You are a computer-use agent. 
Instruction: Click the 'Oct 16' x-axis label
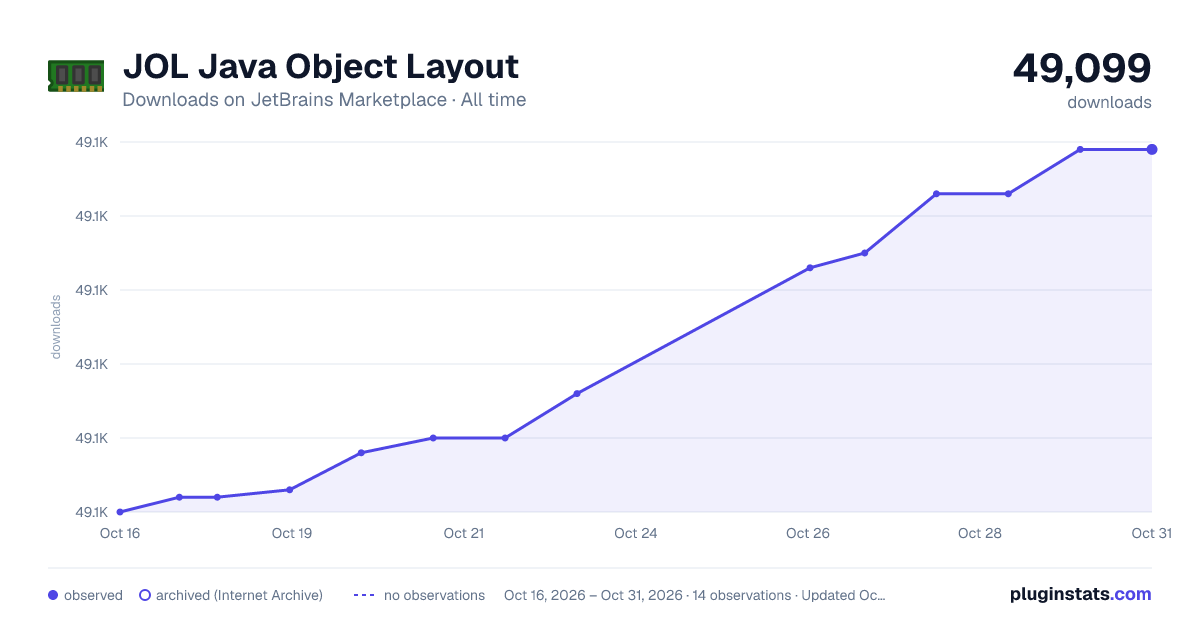[x=120, y=533]
